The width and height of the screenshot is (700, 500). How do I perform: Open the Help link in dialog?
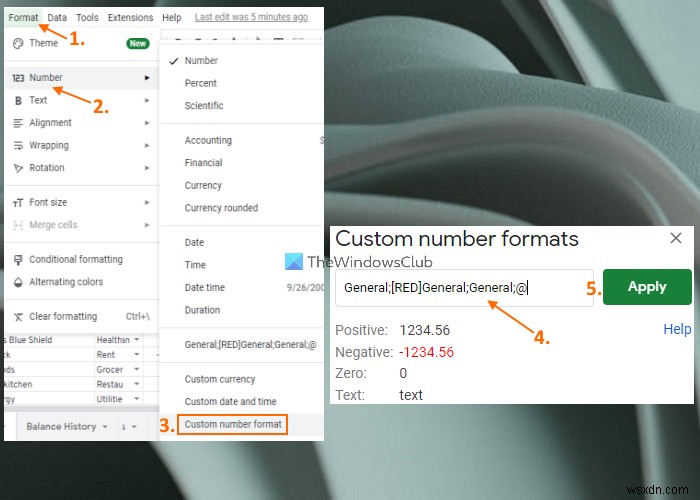677,329
